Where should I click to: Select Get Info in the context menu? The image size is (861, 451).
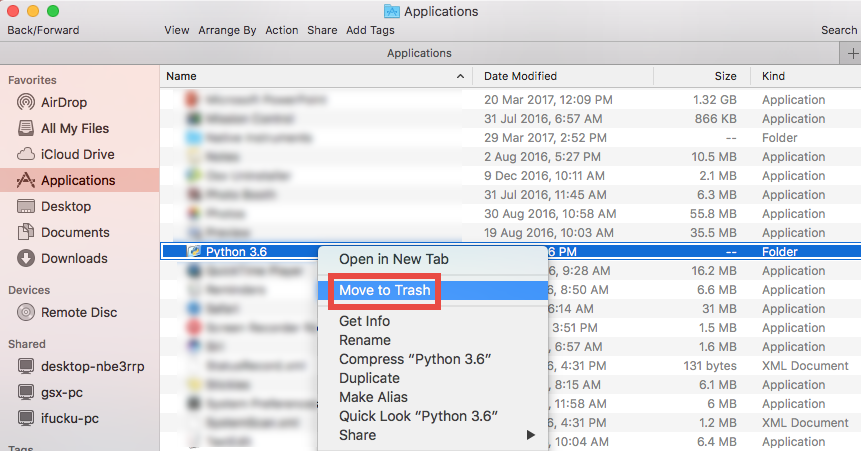point(364,321)
